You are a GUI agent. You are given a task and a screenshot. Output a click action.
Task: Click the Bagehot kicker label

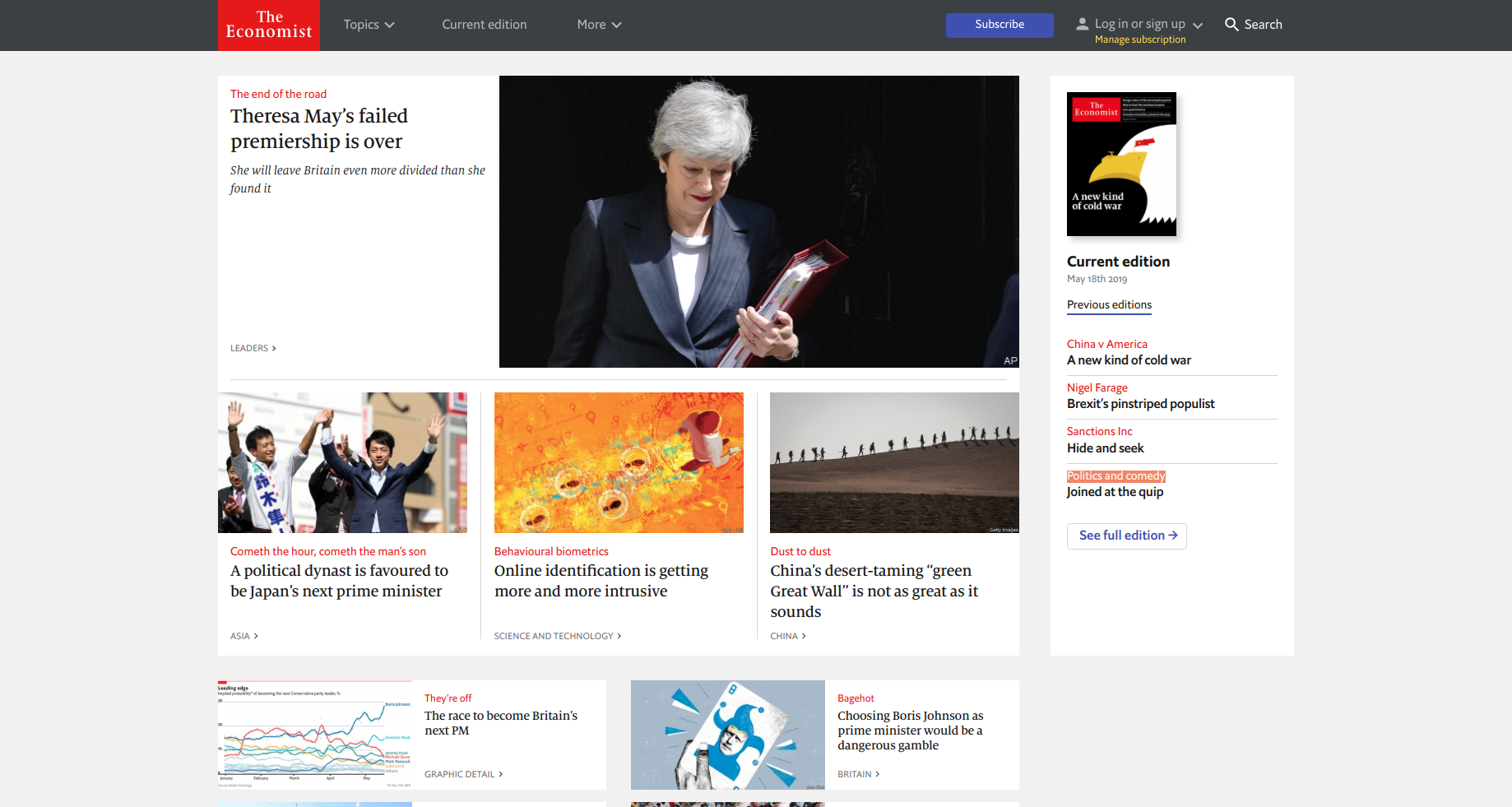(x=856, y=698)
